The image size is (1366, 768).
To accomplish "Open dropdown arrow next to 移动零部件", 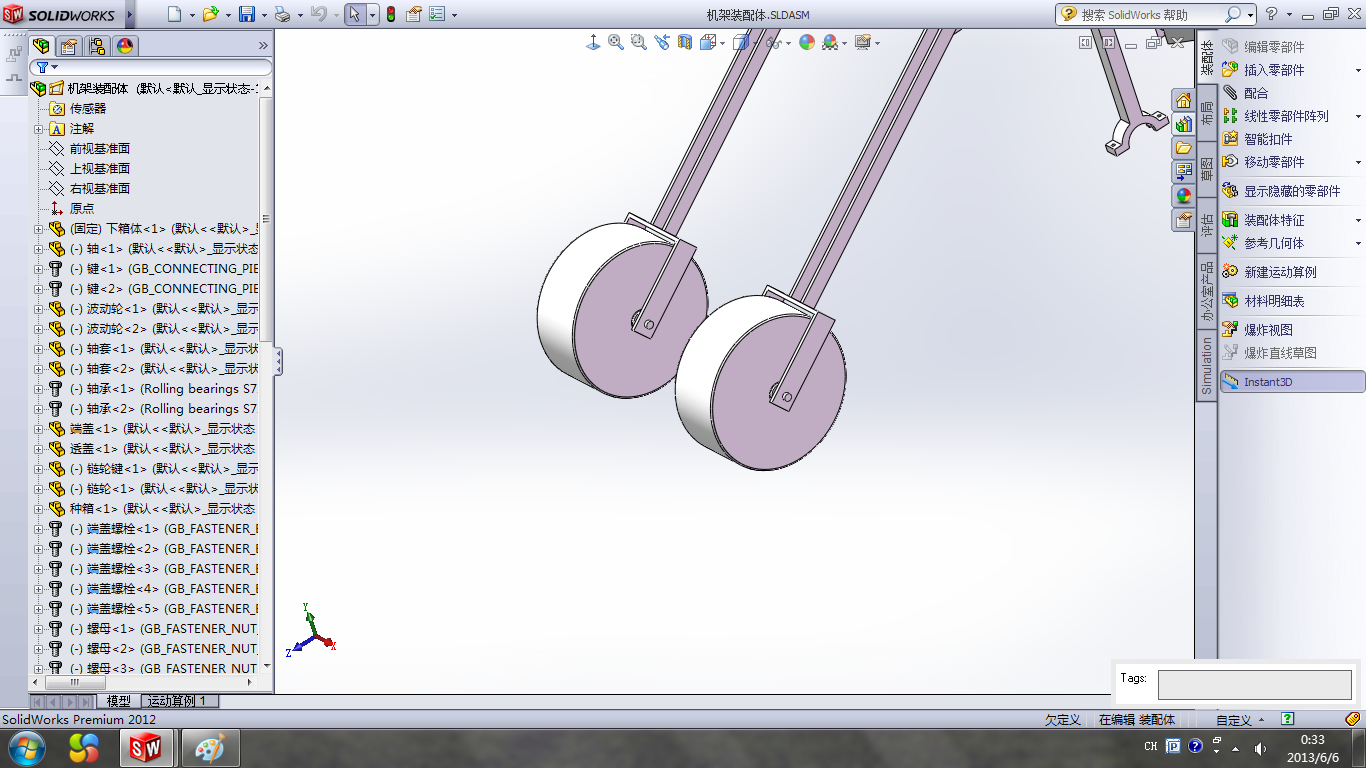I will (x=1358, y=163).
